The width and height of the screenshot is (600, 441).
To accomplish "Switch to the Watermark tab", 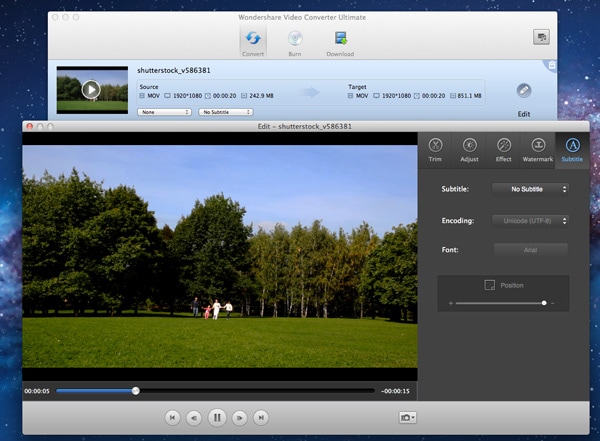I will pyautogui.click(x=538, y=150).
